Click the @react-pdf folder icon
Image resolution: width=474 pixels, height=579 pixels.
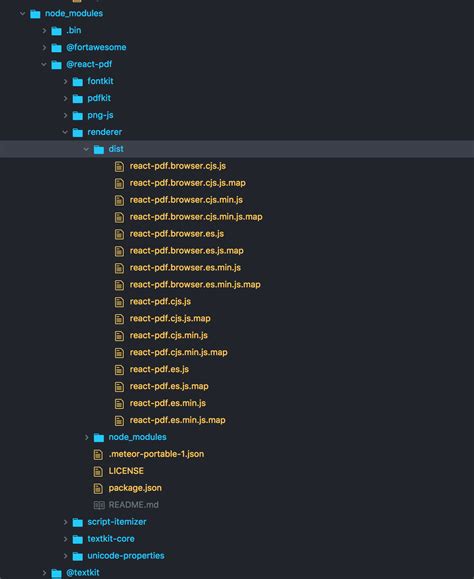[x=56, y=65]
